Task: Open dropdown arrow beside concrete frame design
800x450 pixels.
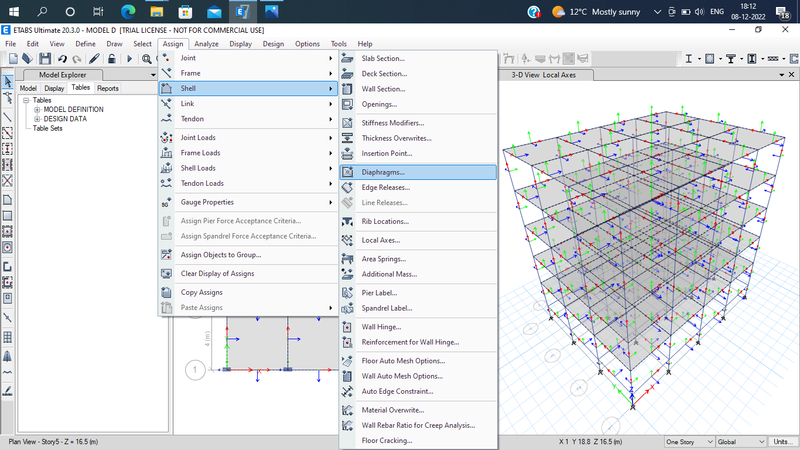Action: point(720,59)
